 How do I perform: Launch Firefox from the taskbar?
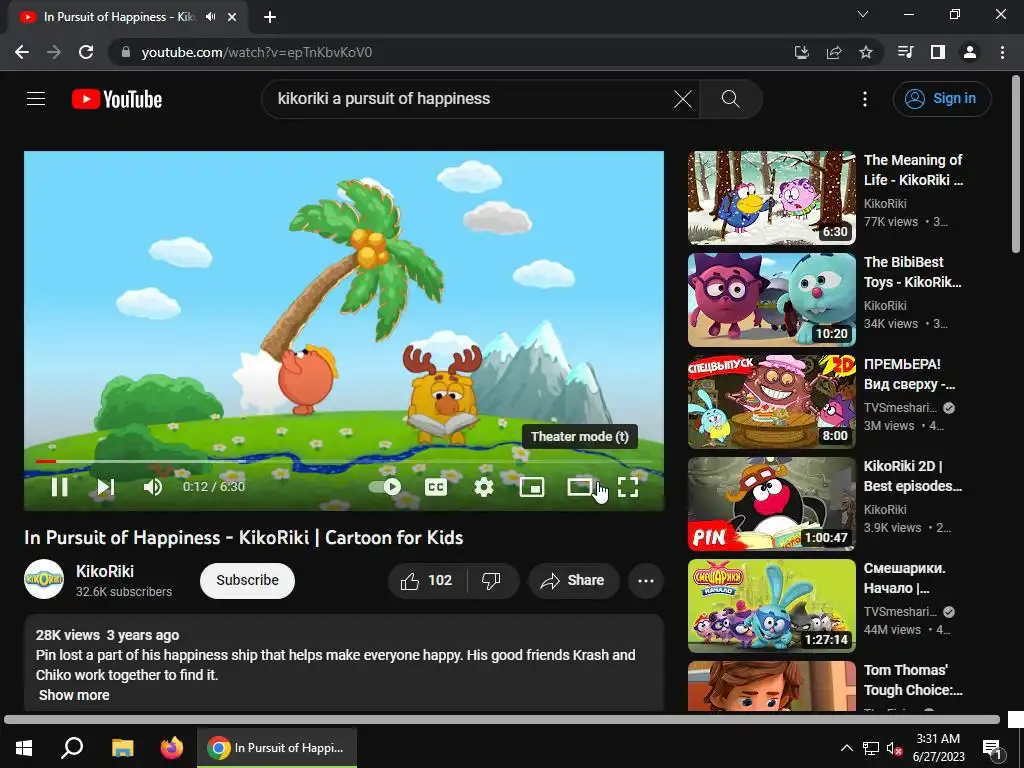(172, 748)
